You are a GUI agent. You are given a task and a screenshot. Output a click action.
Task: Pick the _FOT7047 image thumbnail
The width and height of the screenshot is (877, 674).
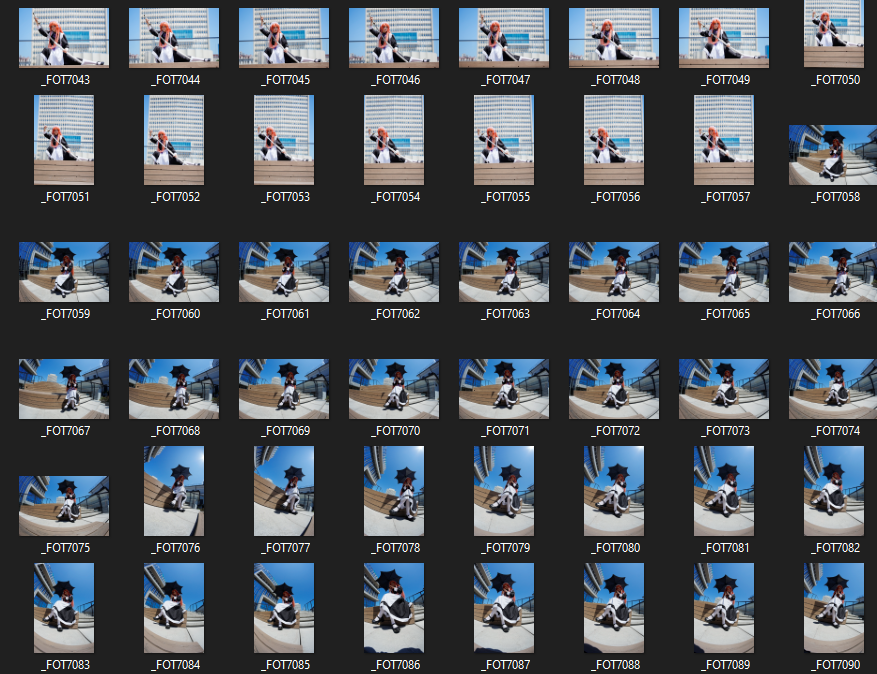click(x=504, y=38)
